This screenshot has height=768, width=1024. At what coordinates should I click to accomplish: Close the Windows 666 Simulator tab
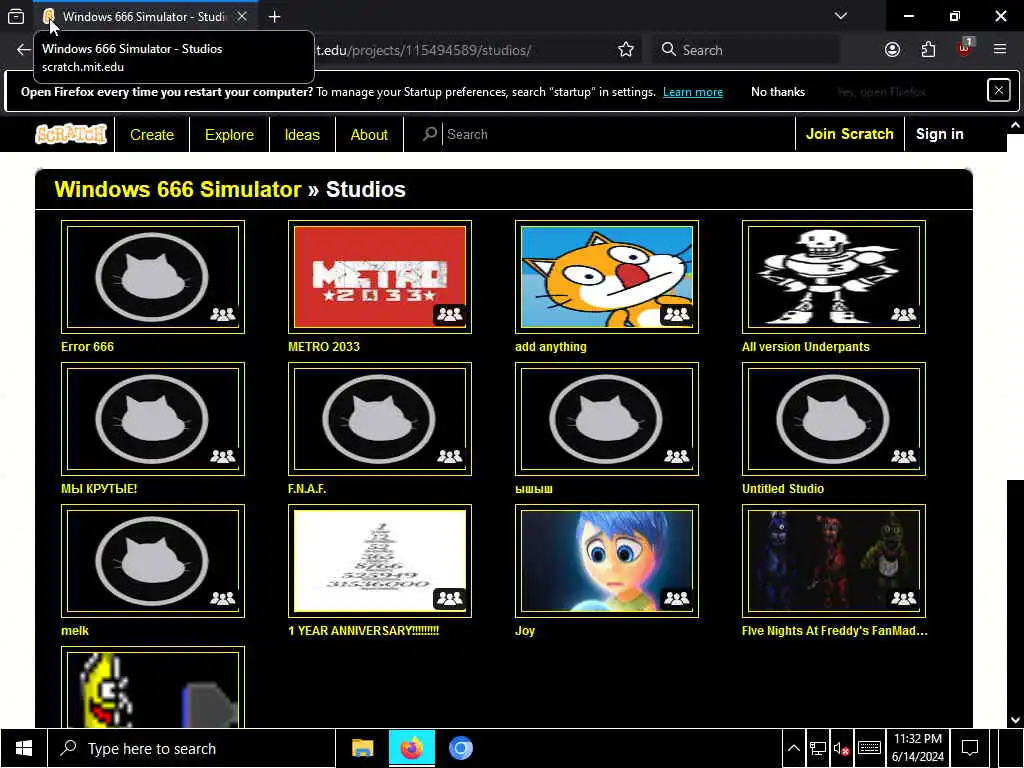(242, 16)
